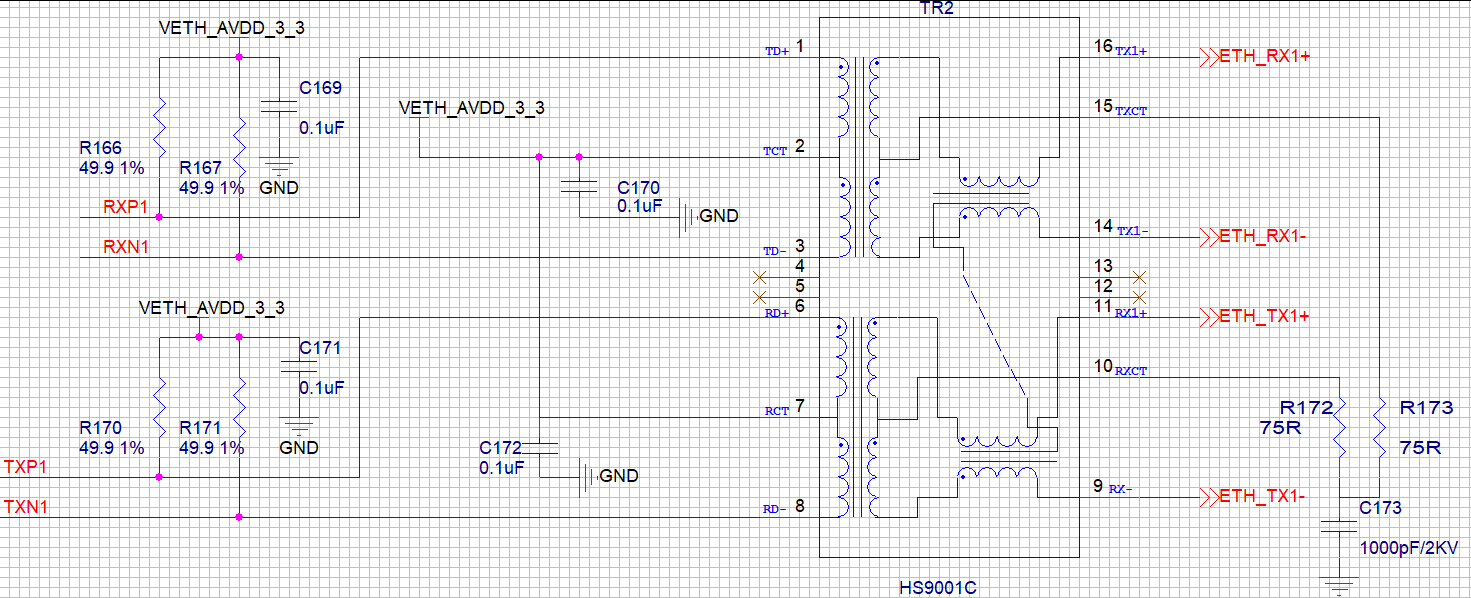Select capacitor C172 symbol
Image resolution: width=1471 pixels, height=598 pixels.
(x=539, y=447)
